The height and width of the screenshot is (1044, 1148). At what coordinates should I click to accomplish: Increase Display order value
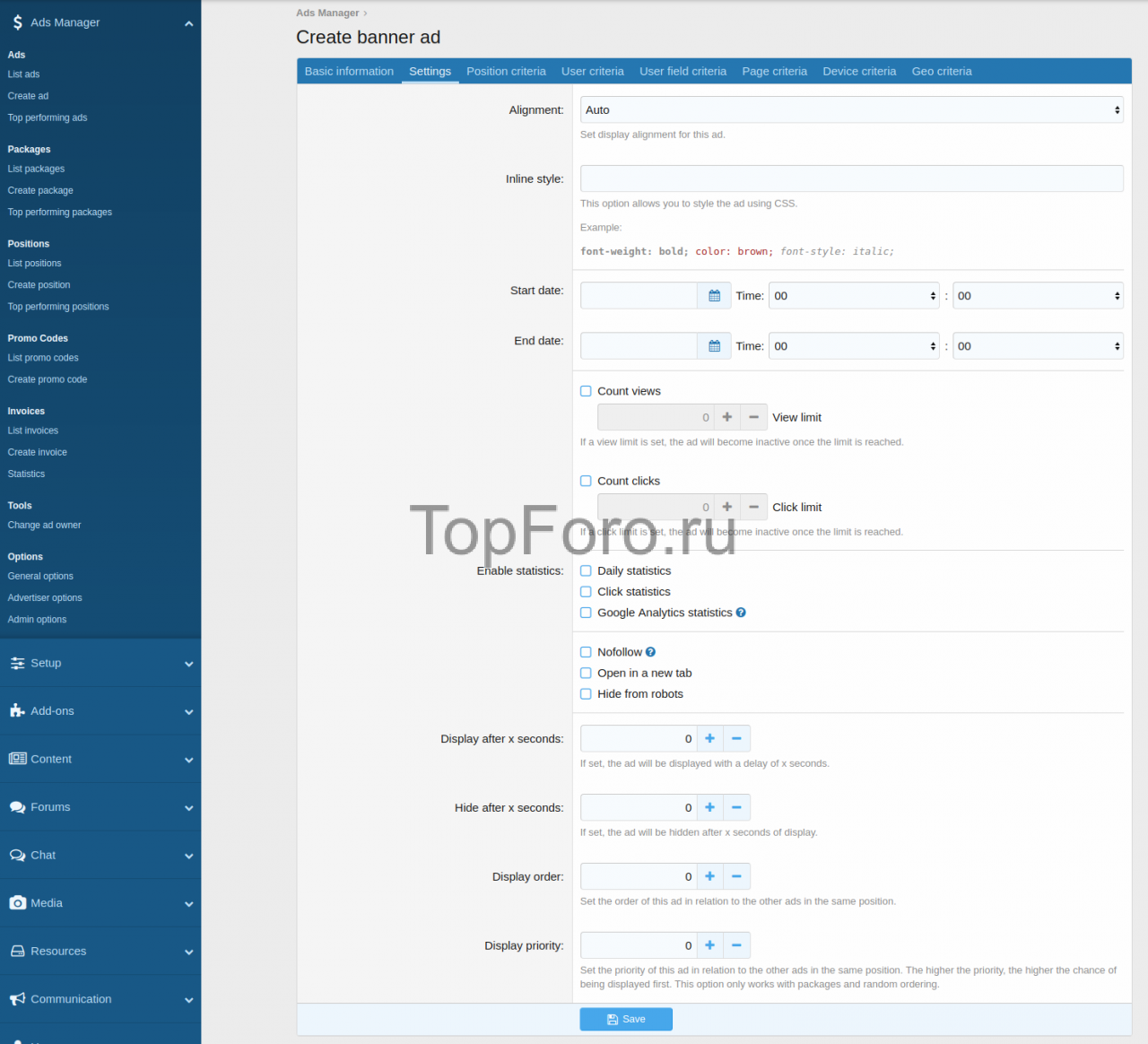point(709,876)
